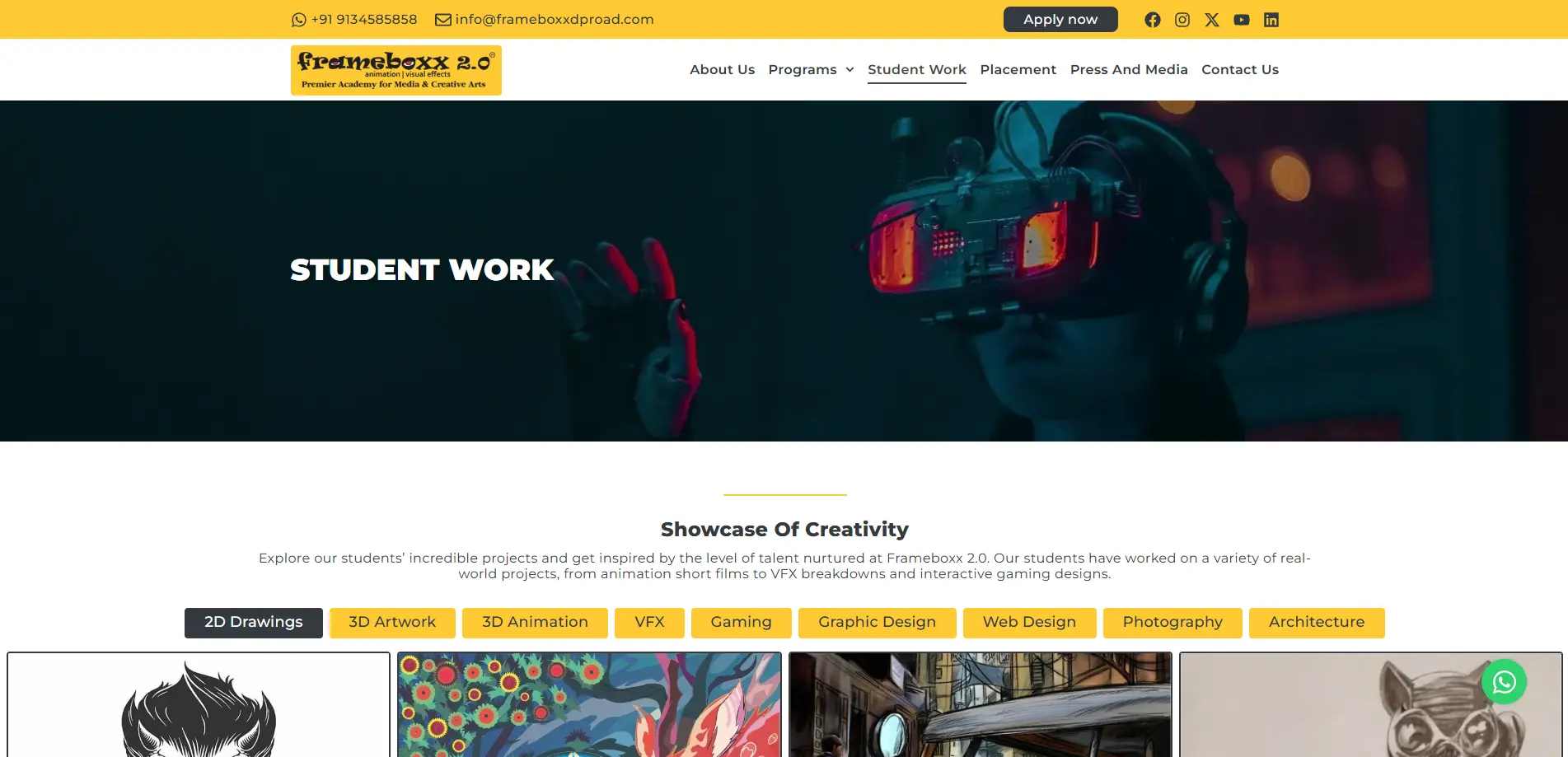Open the LinkedIn icon
The image size is (1568, 757).
click(x=1271, y=20)
